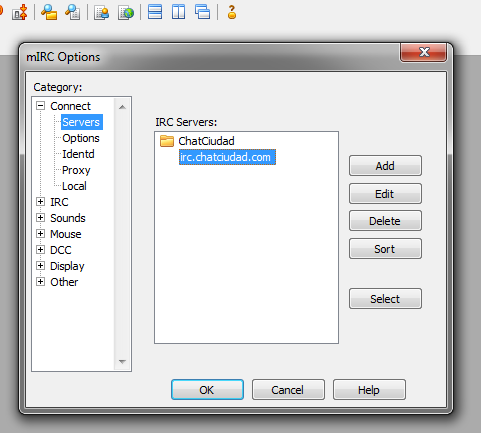Click the category list scroll down arrow
The width and height of the screenshot is (481, 433).
(x=122, y=361)
